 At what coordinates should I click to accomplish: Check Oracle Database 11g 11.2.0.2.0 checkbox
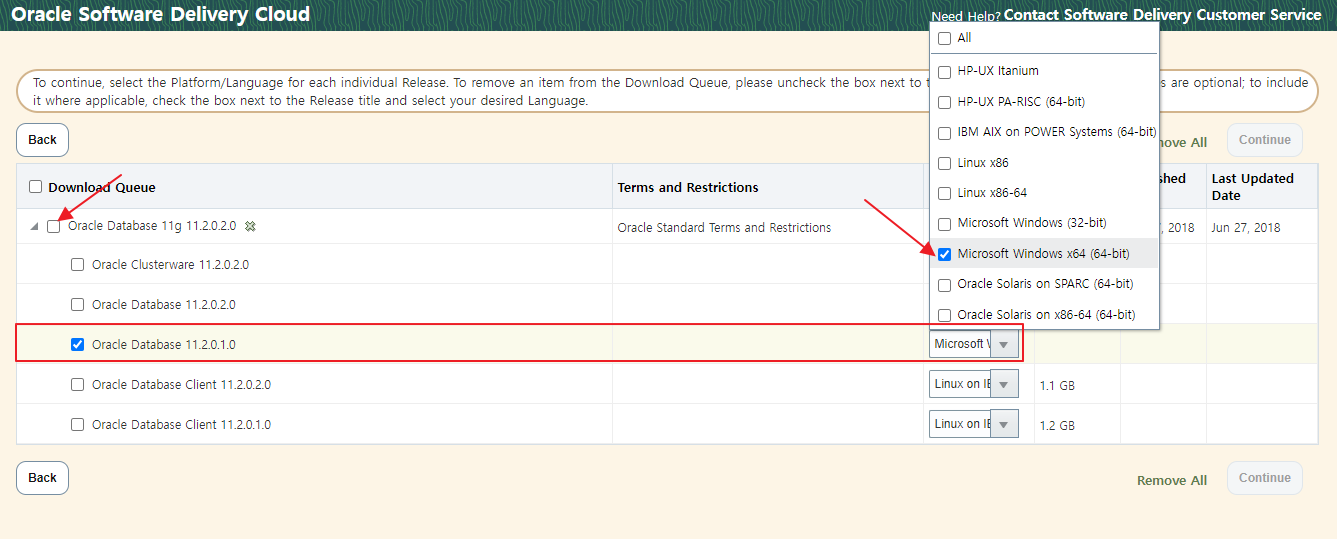tap(54, 226)
